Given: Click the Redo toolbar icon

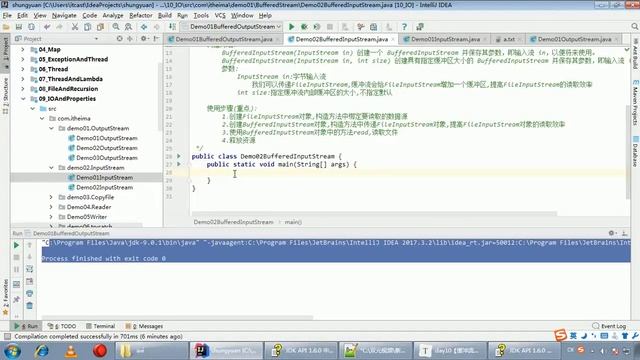Looking at the screenshot, I should click(60, 27).
